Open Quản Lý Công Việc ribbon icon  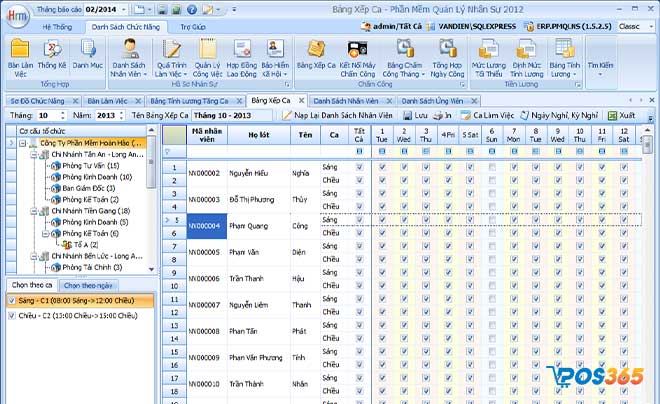click(x=207, y=58)
